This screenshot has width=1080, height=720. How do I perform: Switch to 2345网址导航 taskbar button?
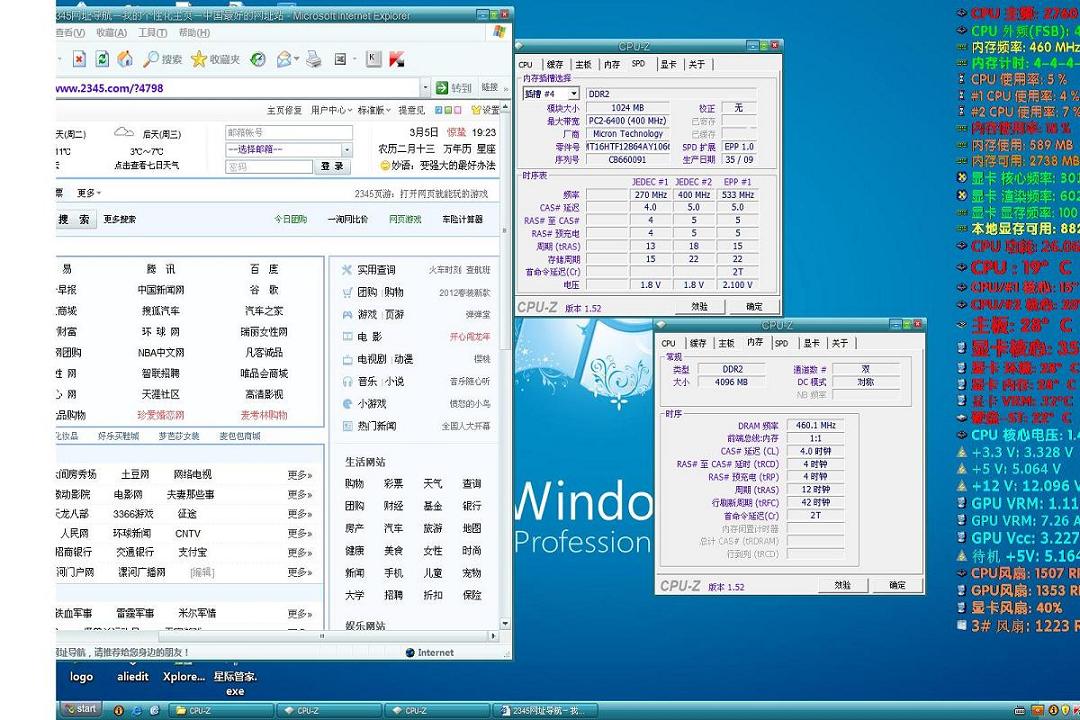[x=545, y=710]
